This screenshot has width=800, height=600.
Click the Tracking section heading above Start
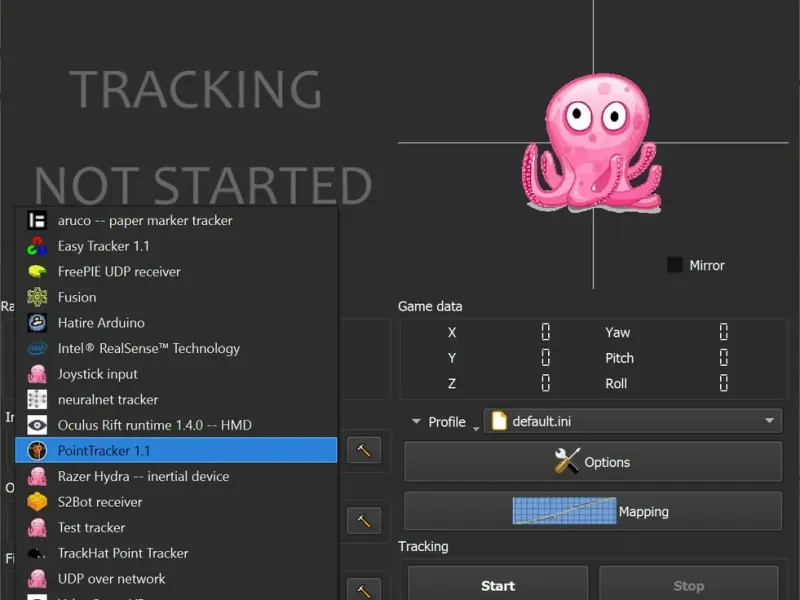423,546
